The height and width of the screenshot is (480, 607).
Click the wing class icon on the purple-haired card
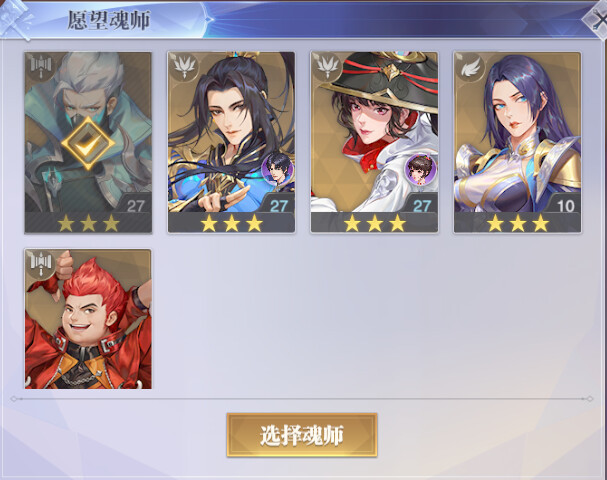pyautogui.click(x=470, y=66)
